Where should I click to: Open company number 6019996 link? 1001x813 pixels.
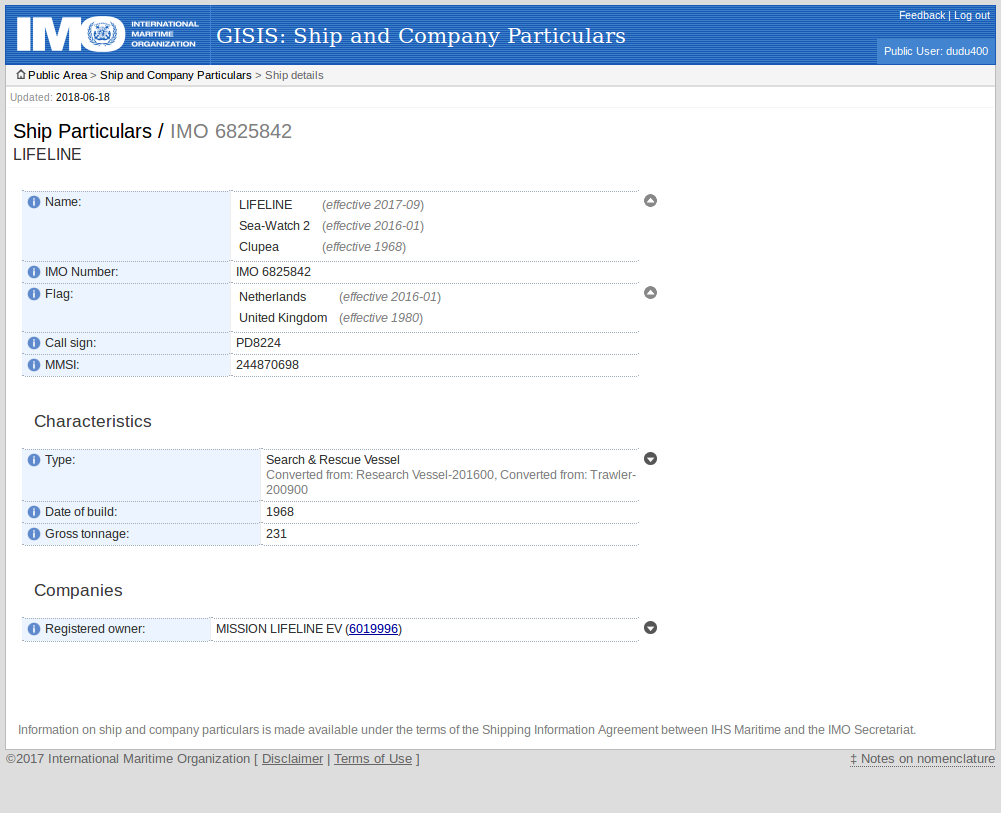[373, 629]
